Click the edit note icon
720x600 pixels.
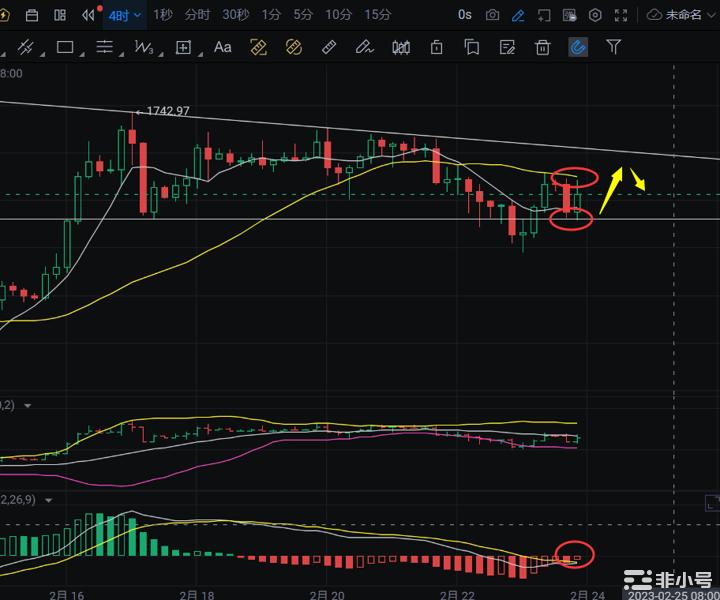[x=507, y=47]
